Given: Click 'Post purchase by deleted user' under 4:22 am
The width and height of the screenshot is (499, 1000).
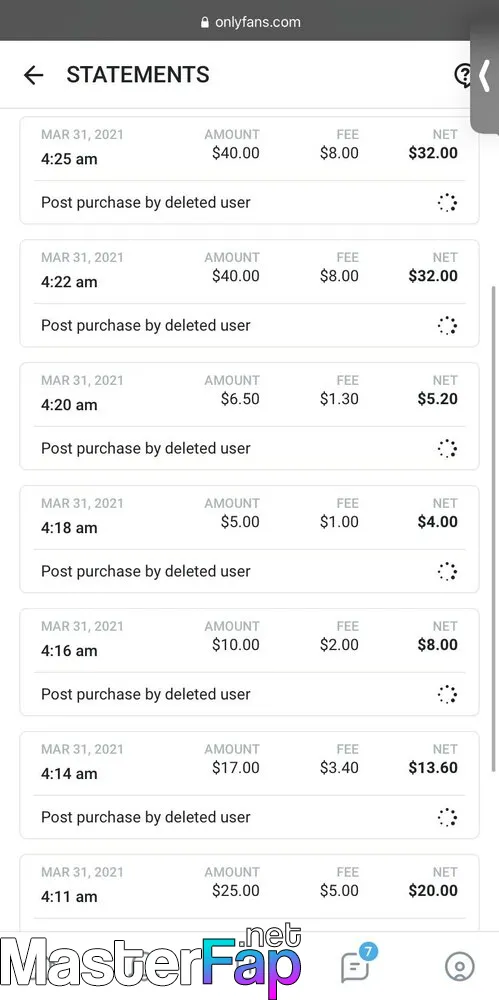Looking at the screenshot, I should [145, 326].
